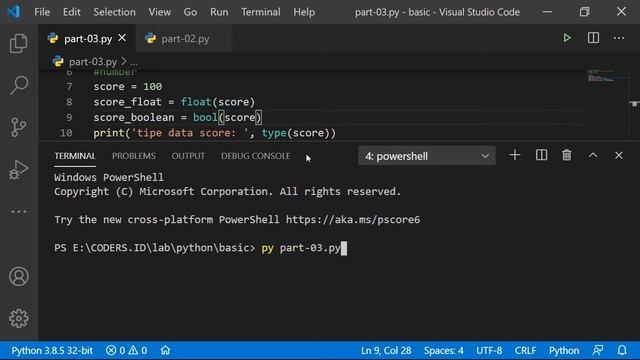Split the editor to the right

point(593,38)
